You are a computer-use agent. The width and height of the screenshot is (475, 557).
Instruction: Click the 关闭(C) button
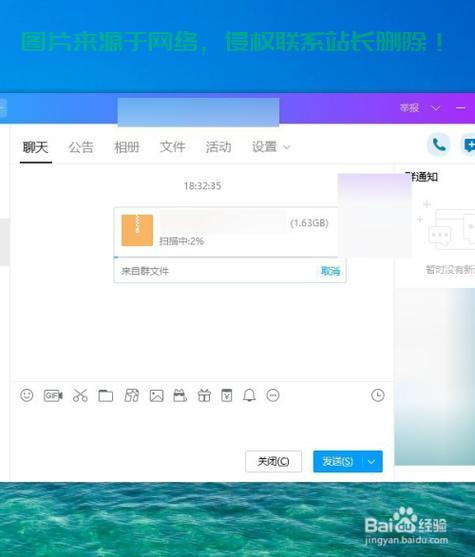(x=274, y=461)
